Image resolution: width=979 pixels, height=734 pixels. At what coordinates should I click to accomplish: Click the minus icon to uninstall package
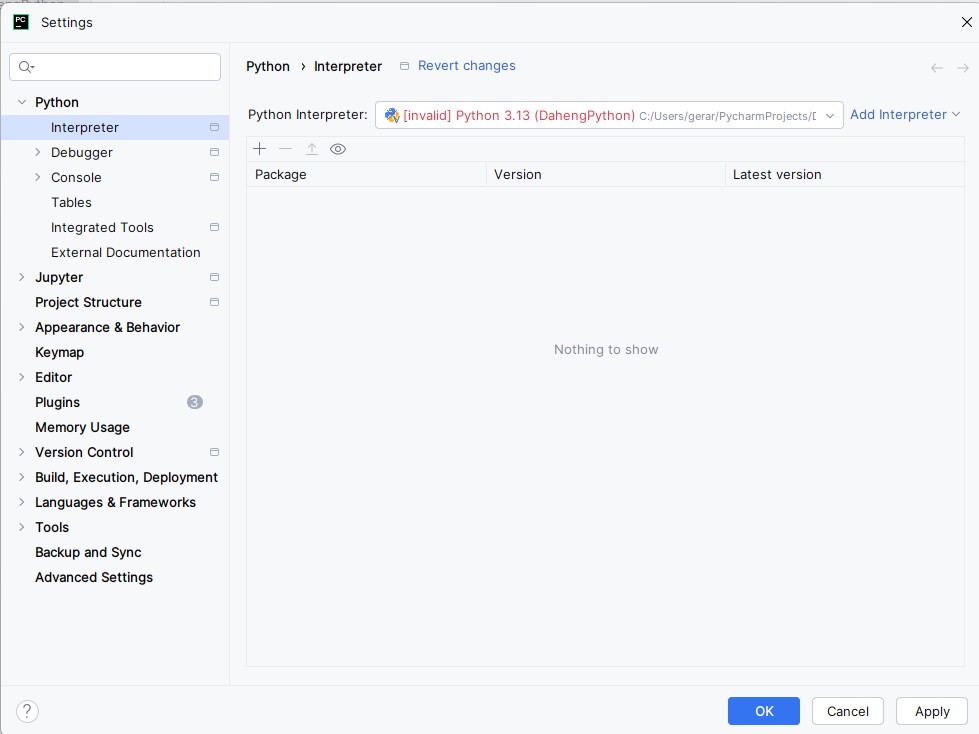[x=286, y=149]
